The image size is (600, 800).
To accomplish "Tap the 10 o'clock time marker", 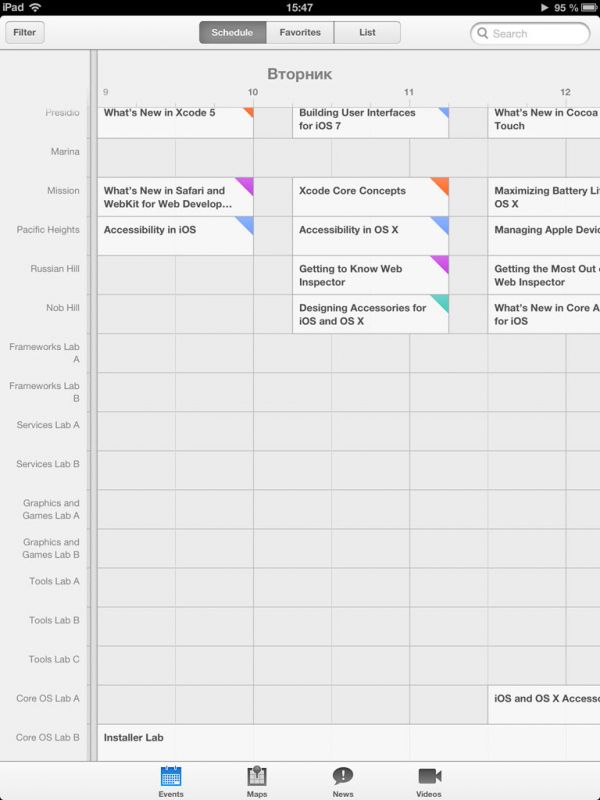I will 253,92.
